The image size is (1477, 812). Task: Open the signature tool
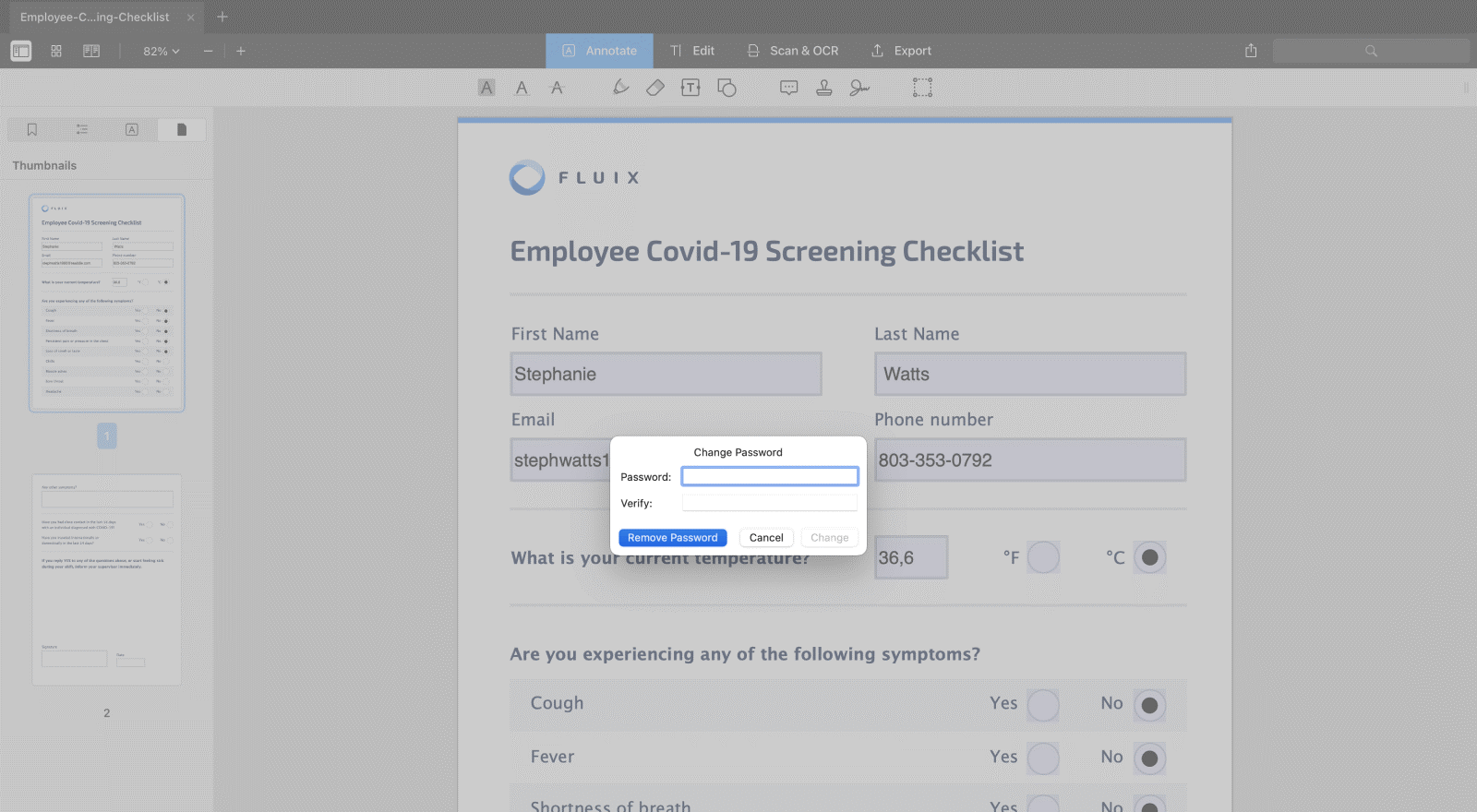coord(859,88)
